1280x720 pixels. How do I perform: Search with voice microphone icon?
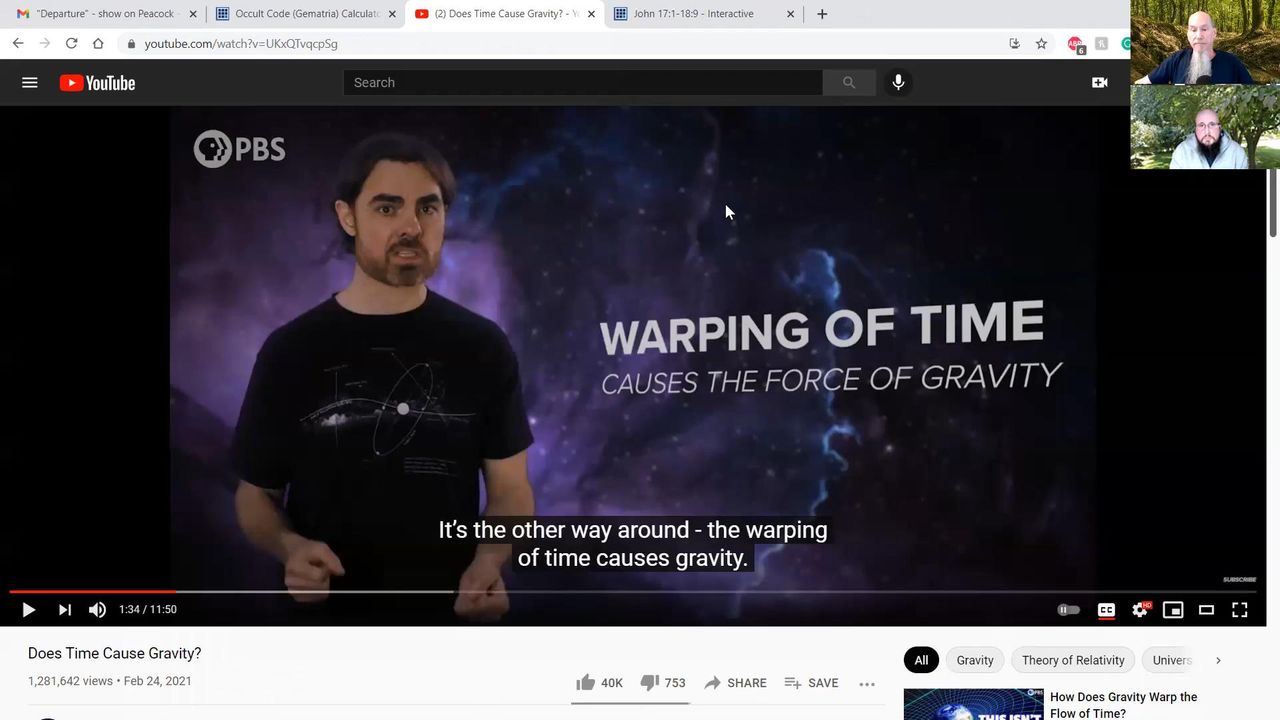(x=898, y=83)
